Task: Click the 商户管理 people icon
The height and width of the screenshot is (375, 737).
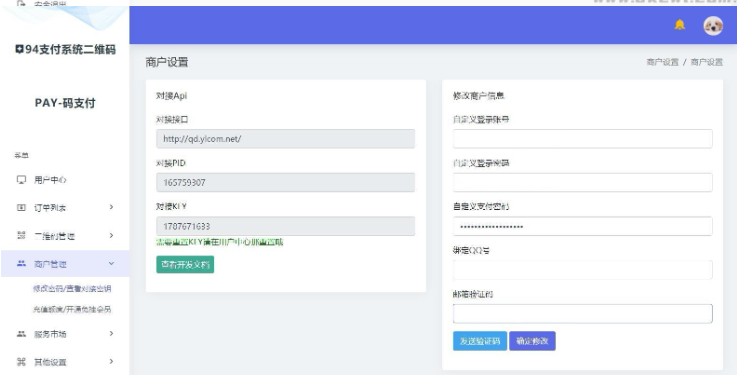Action: tap(21, 264)
